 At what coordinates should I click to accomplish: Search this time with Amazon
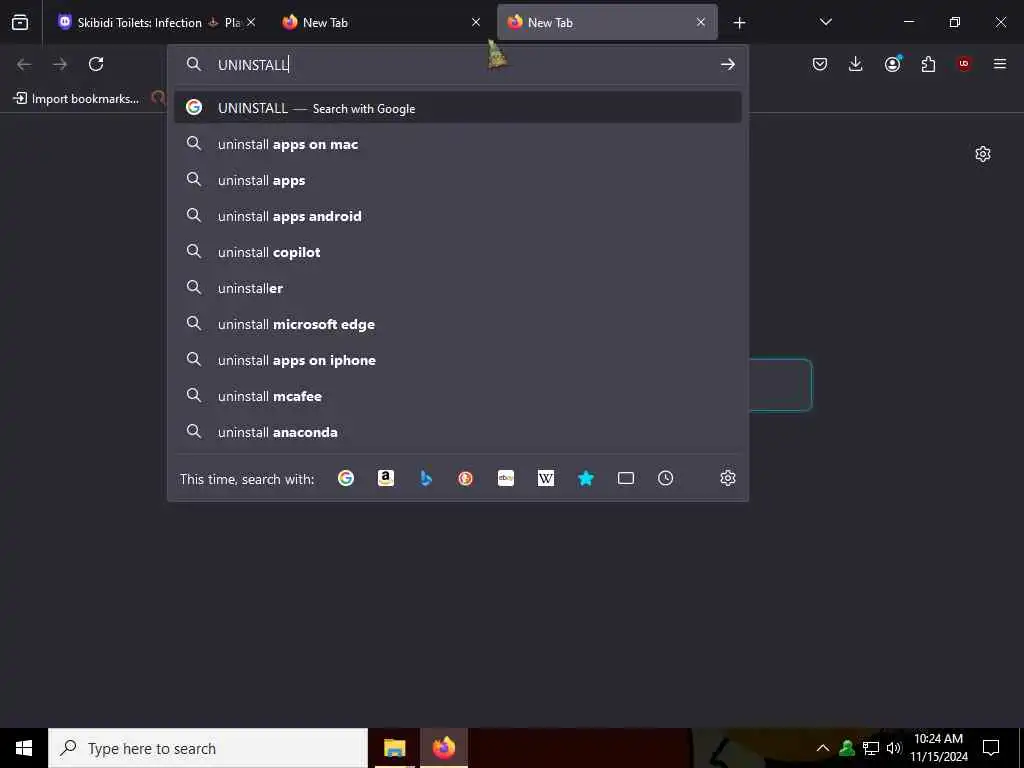(386, 479)
